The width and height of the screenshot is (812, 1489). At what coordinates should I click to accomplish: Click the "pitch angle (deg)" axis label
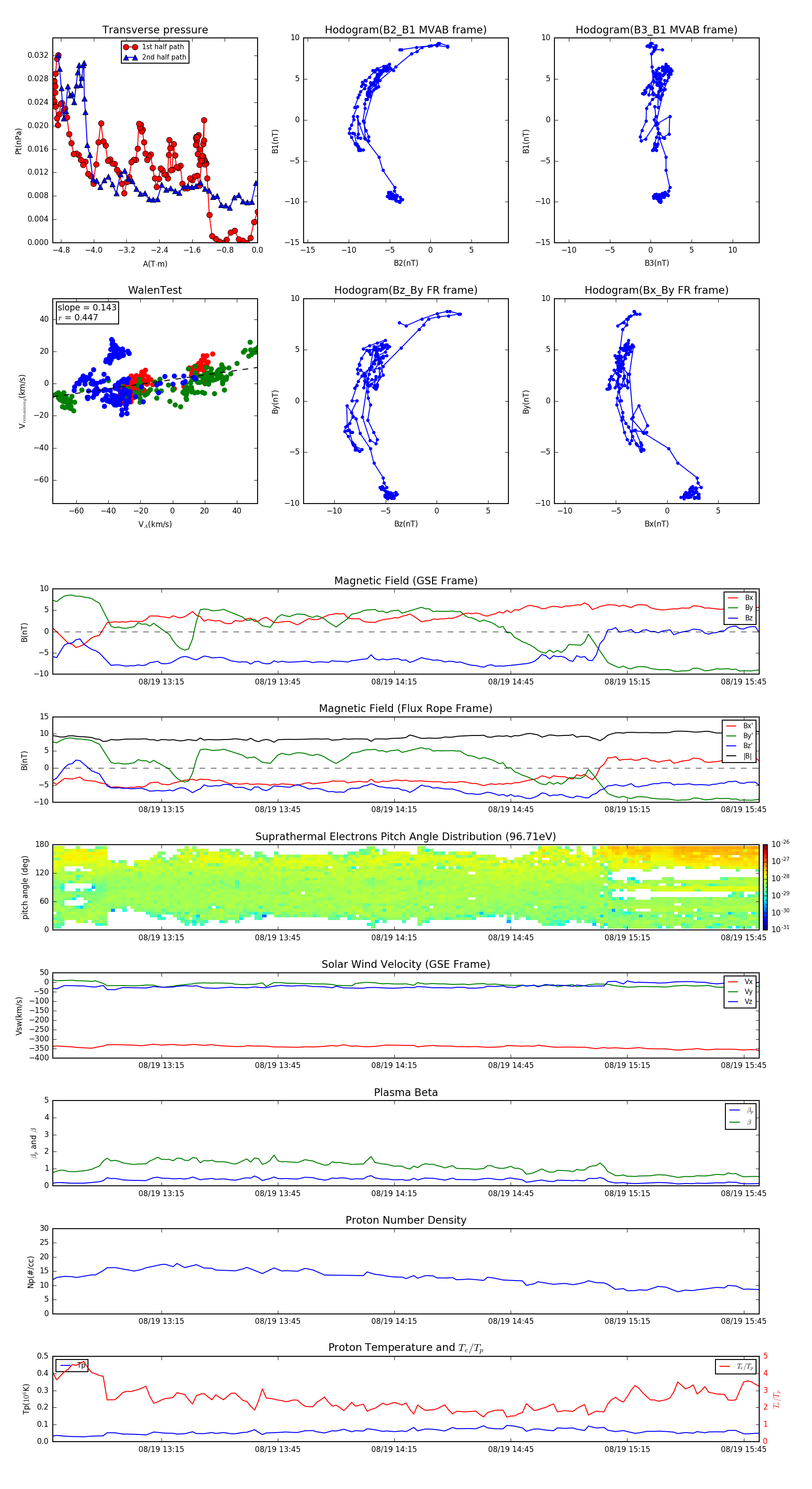pyautogui.click(x=25, y=887)
